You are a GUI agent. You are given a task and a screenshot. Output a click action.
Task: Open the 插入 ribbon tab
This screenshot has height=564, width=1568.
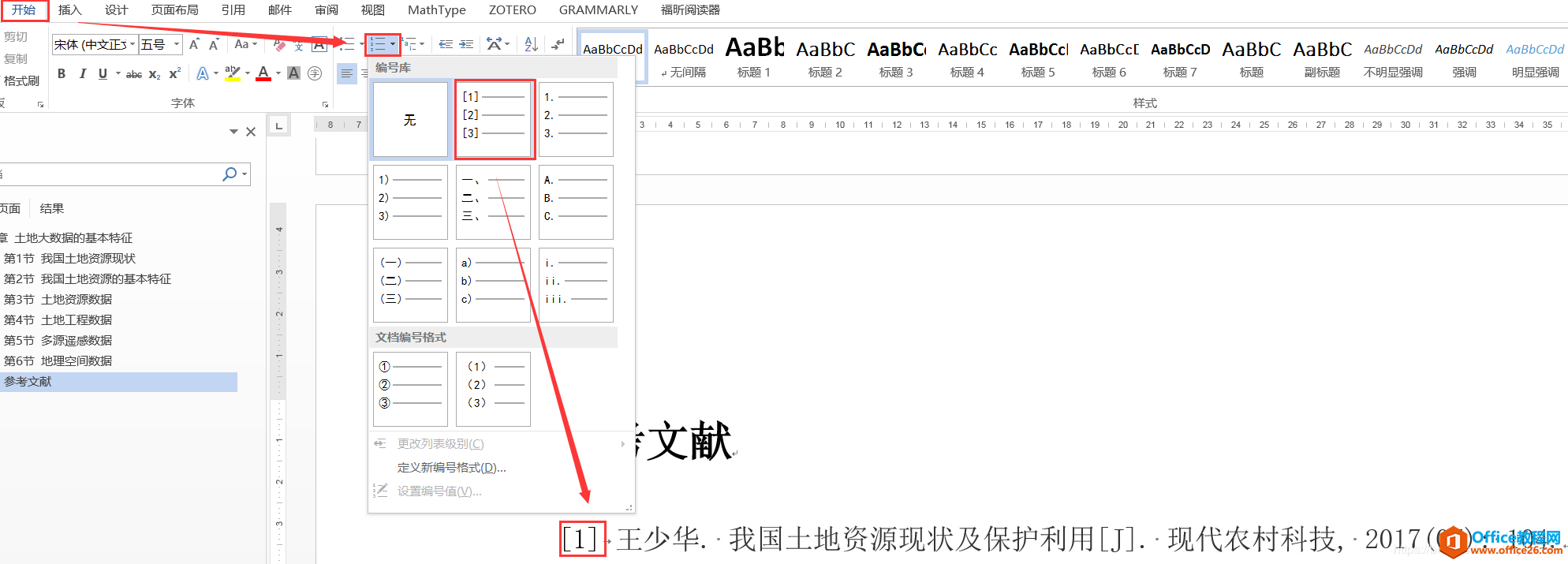69,10
